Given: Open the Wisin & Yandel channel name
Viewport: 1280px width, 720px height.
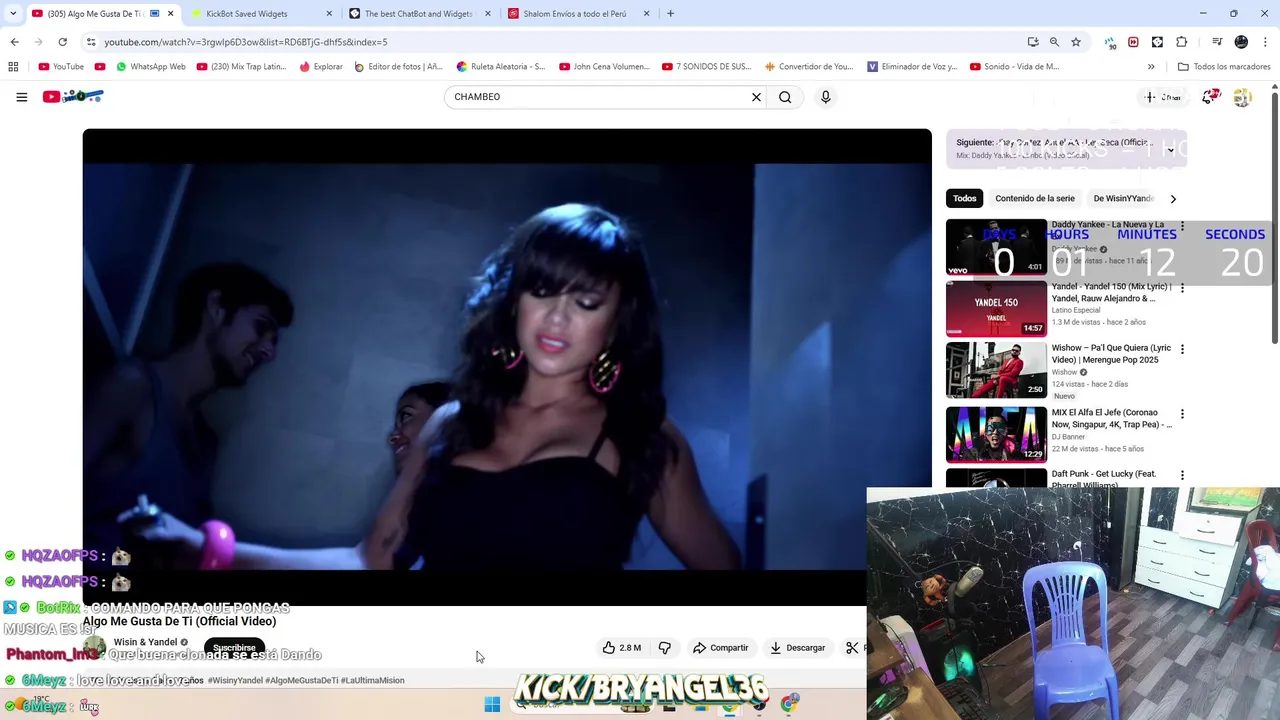Looking at the screenshot, I should coord(145,642).
